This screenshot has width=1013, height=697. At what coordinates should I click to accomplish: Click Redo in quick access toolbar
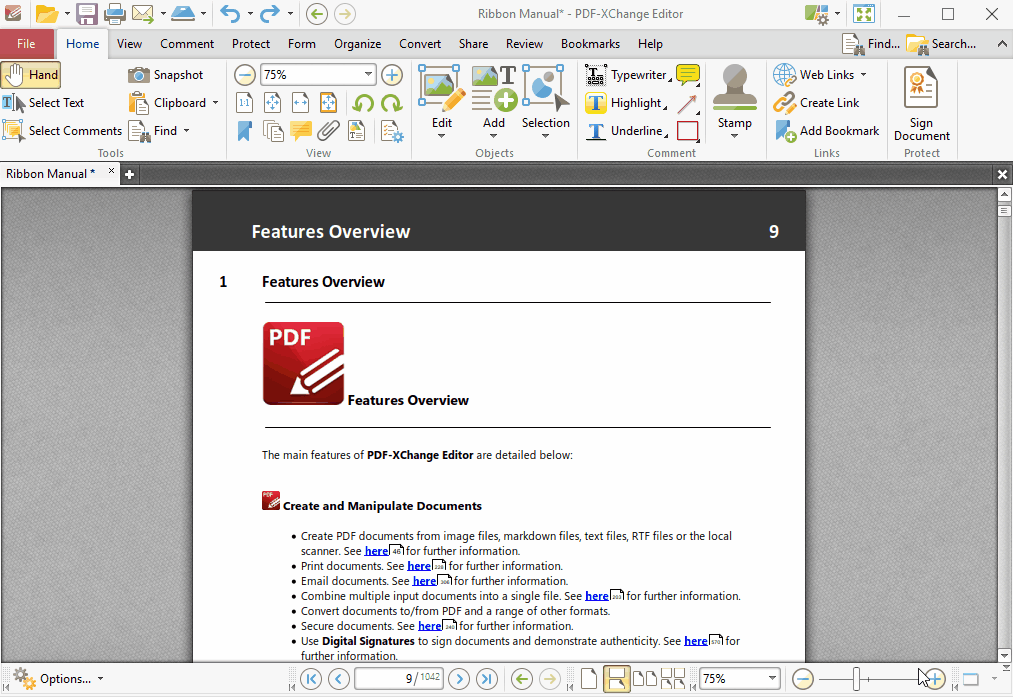tap(270, 14)
